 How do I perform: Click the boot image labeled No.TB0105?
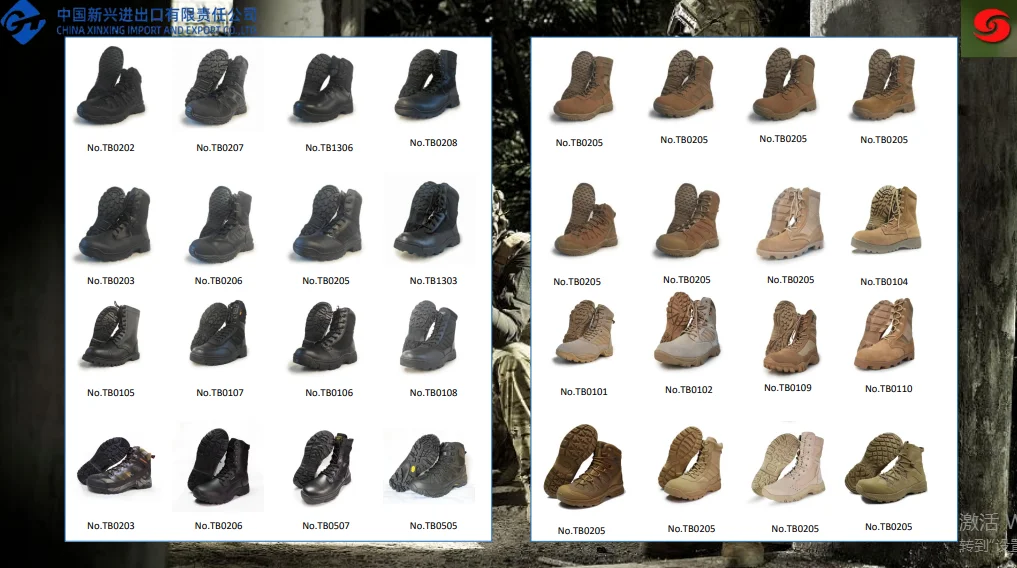(110, 335)
